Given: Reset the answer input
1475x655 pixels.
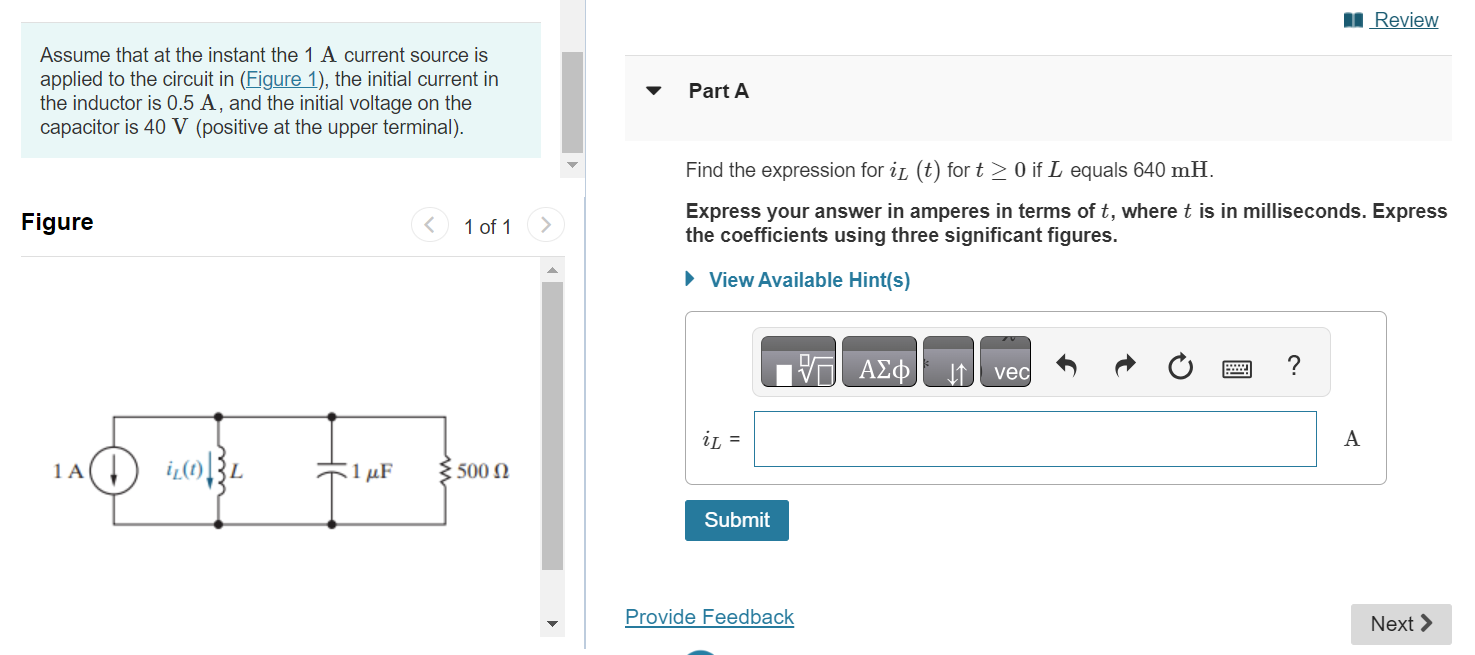Looking at the screenshot, I should pos(1180,366).
